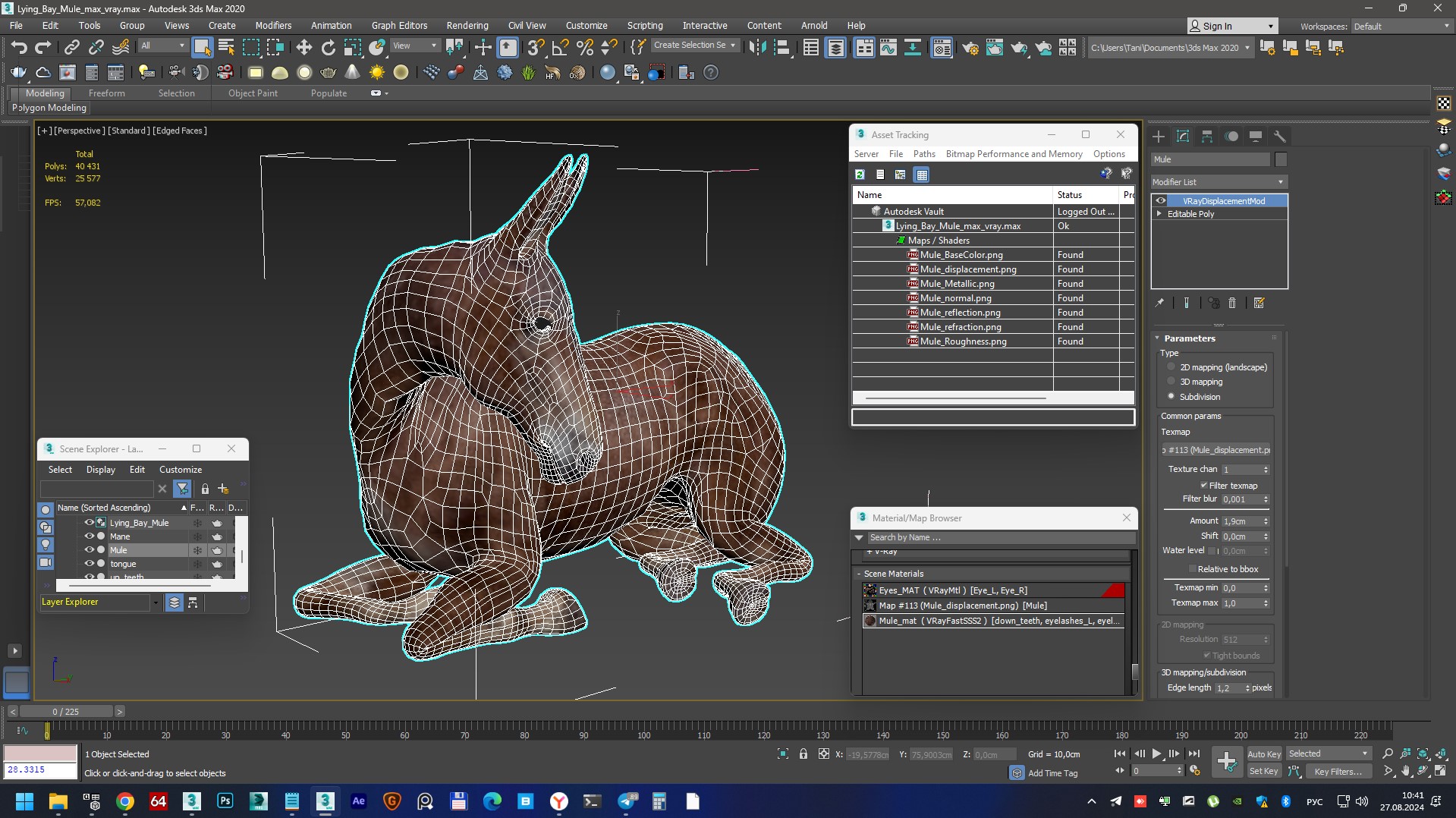The width and height of the screenshot is (1456, 818).
Task: Click Pin Stack icon below modifier stack
Action: (1159, 303)
